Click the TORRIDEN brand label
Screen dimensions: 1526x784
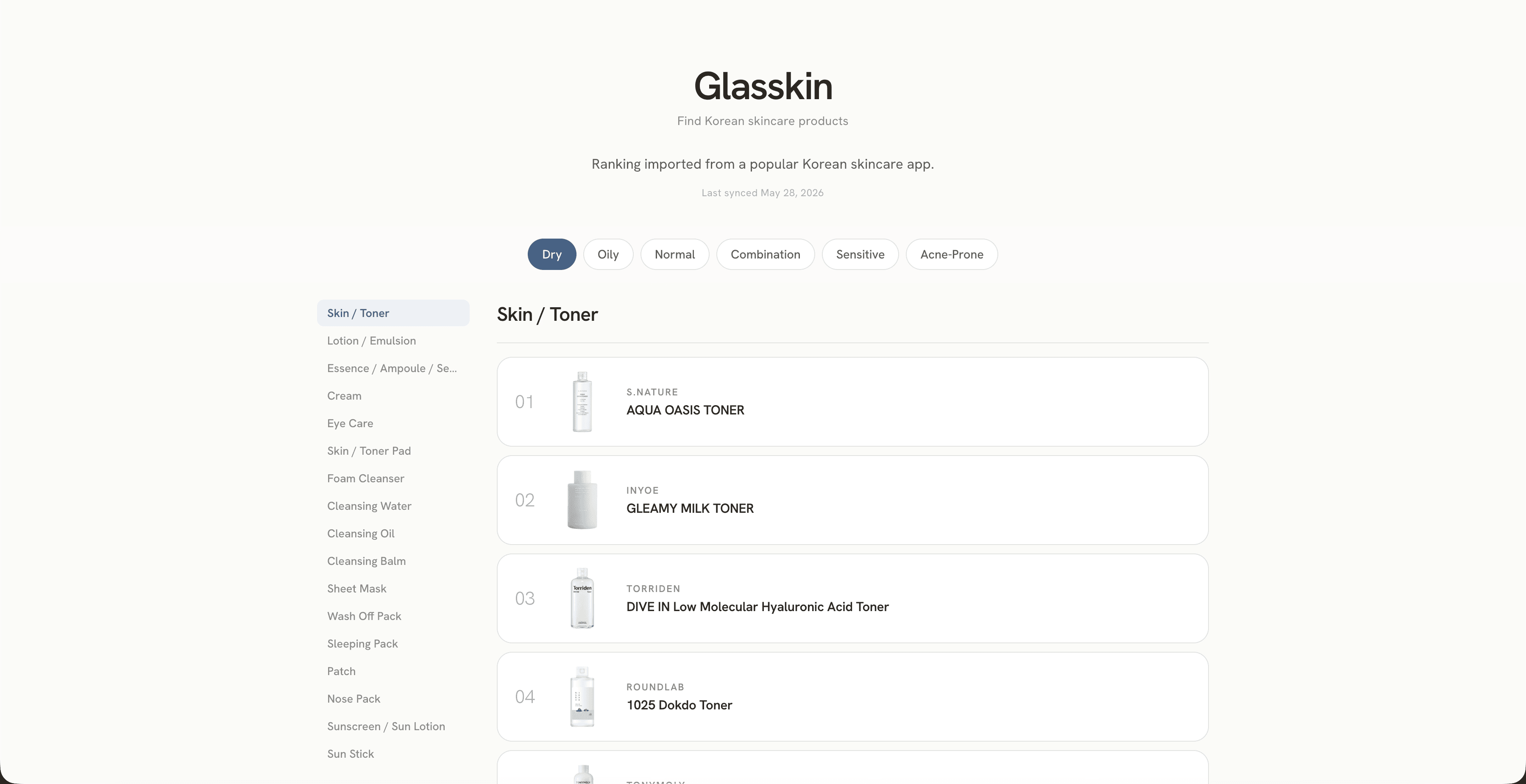(653, 589)
